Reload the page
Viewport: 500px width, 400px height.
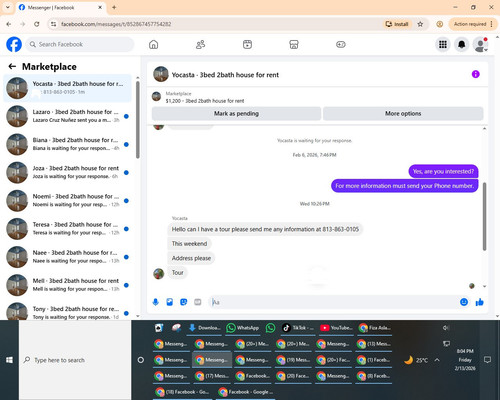tap(37, 24)
